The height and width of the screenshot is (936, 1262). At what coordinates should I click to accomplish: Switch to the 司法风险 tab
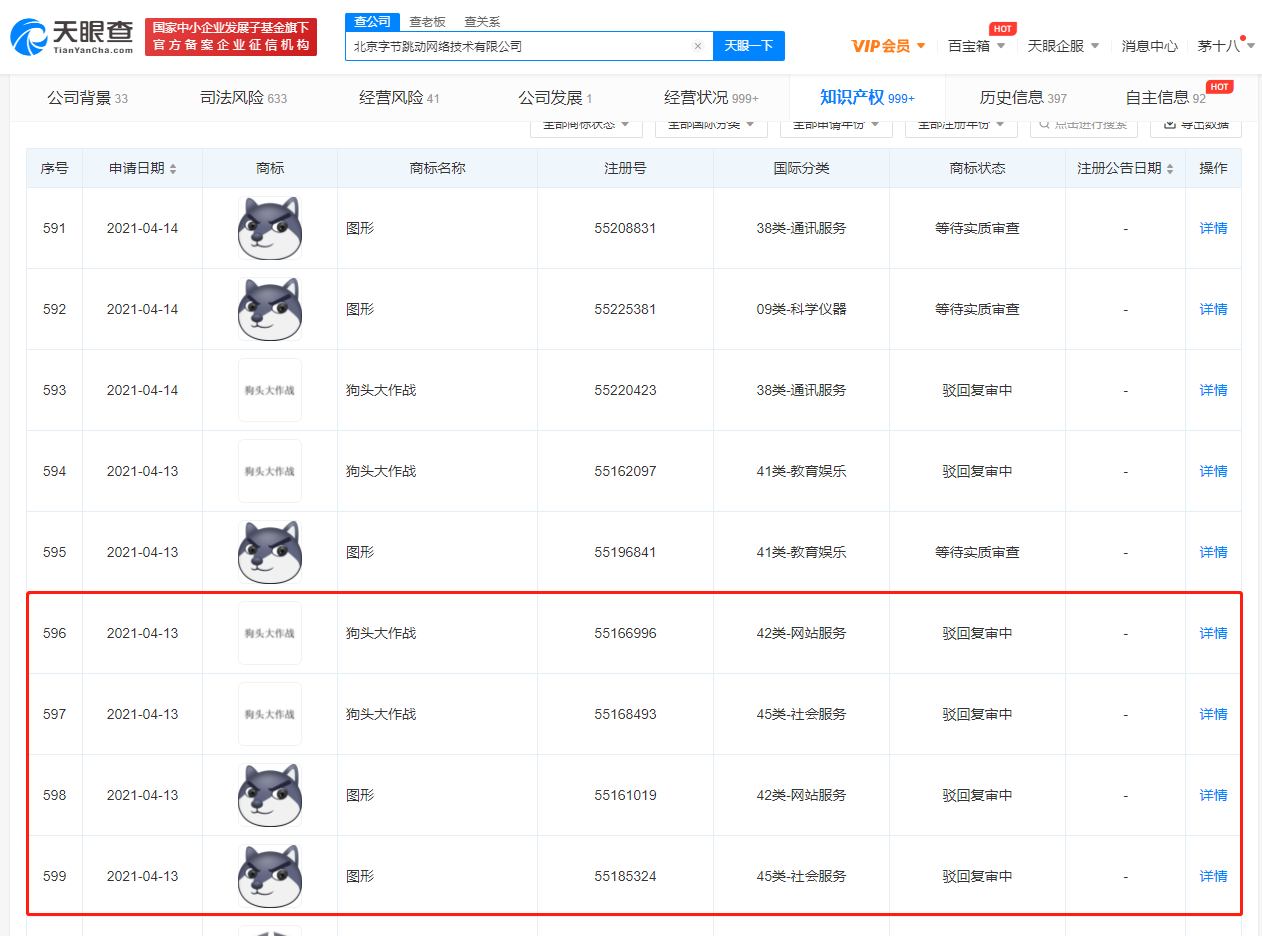click(x=243, y=98)
